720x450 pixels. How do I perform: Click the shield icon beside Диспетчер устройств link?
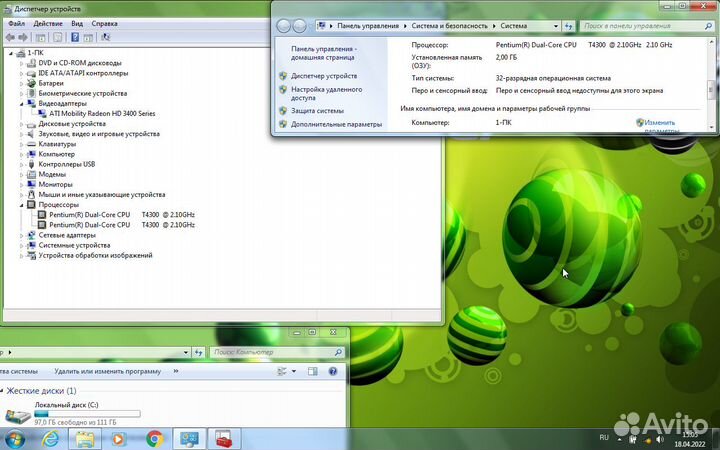pos(283,76)
